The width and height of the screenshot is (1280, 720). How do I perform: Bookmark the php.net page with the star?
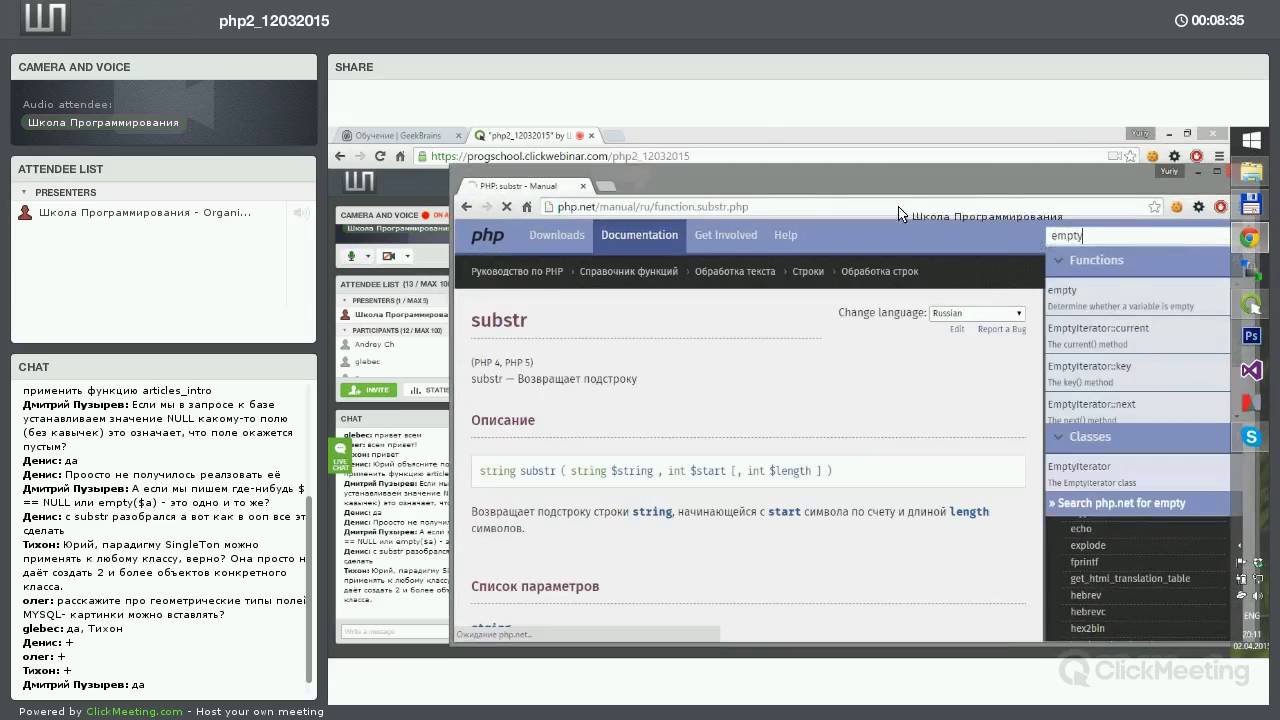[1155, 207]
